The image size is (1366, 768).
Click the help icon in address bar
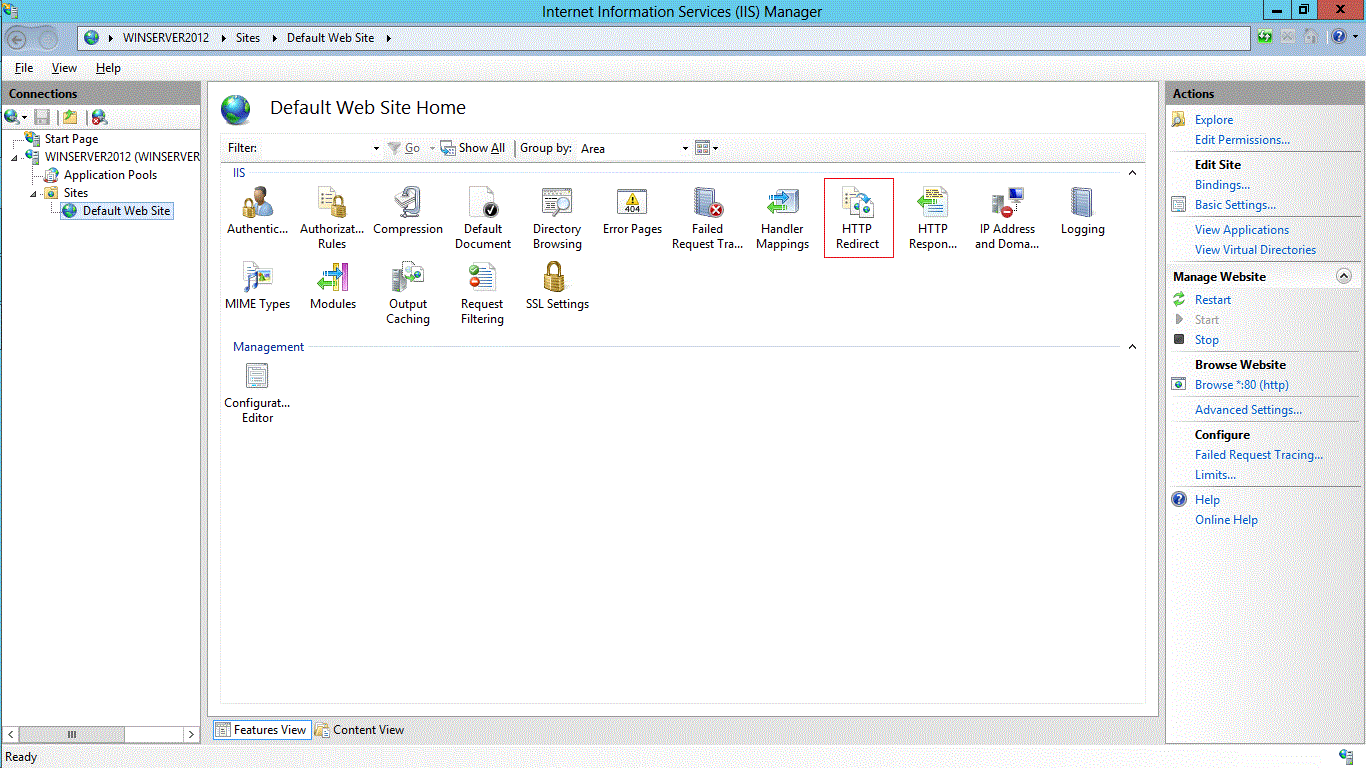(x=1338, y=37)
